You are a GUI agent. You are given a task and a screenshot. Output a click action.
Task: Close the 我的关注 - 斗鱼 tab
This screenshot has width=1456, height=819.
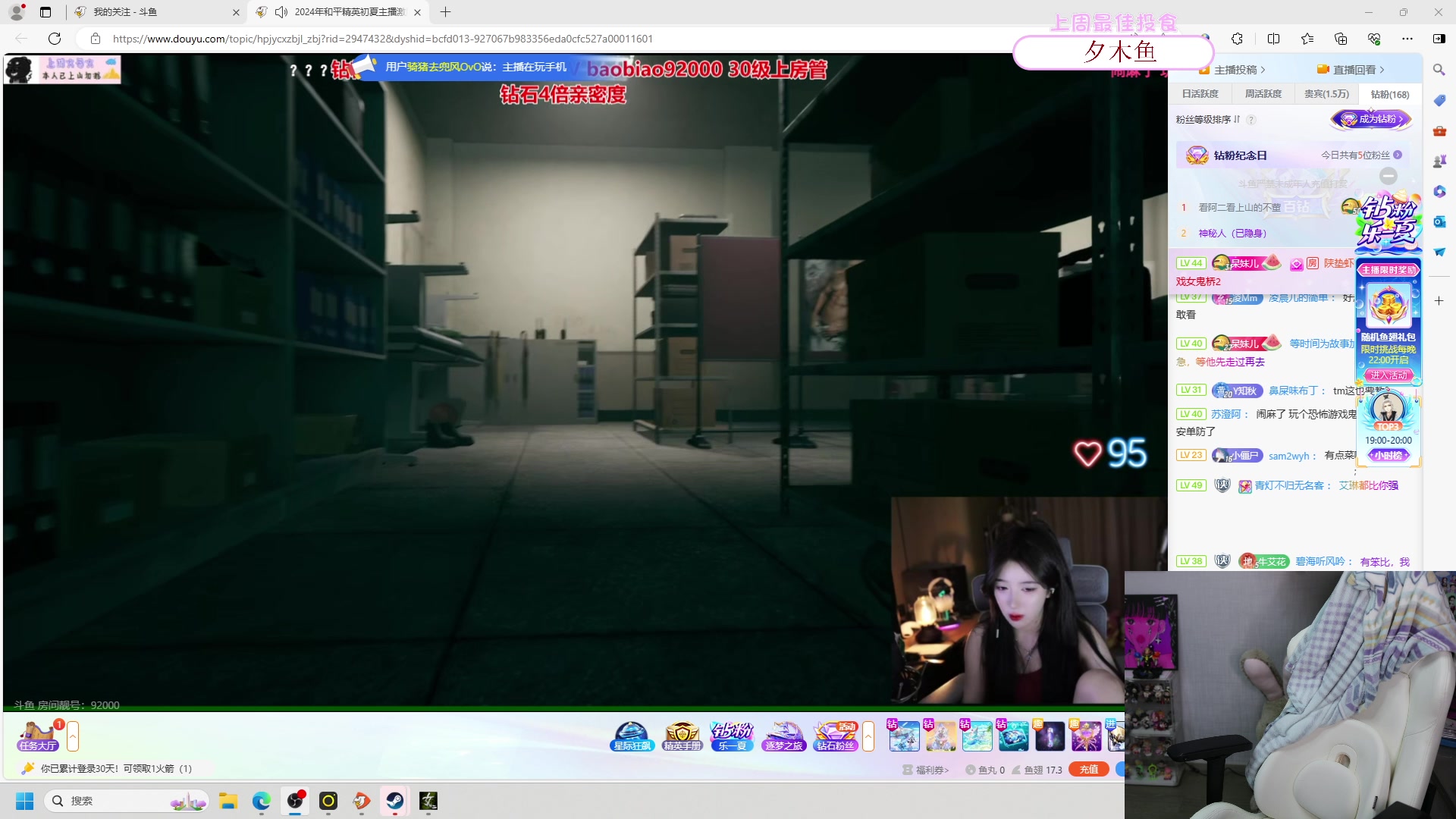click(236, 12)
